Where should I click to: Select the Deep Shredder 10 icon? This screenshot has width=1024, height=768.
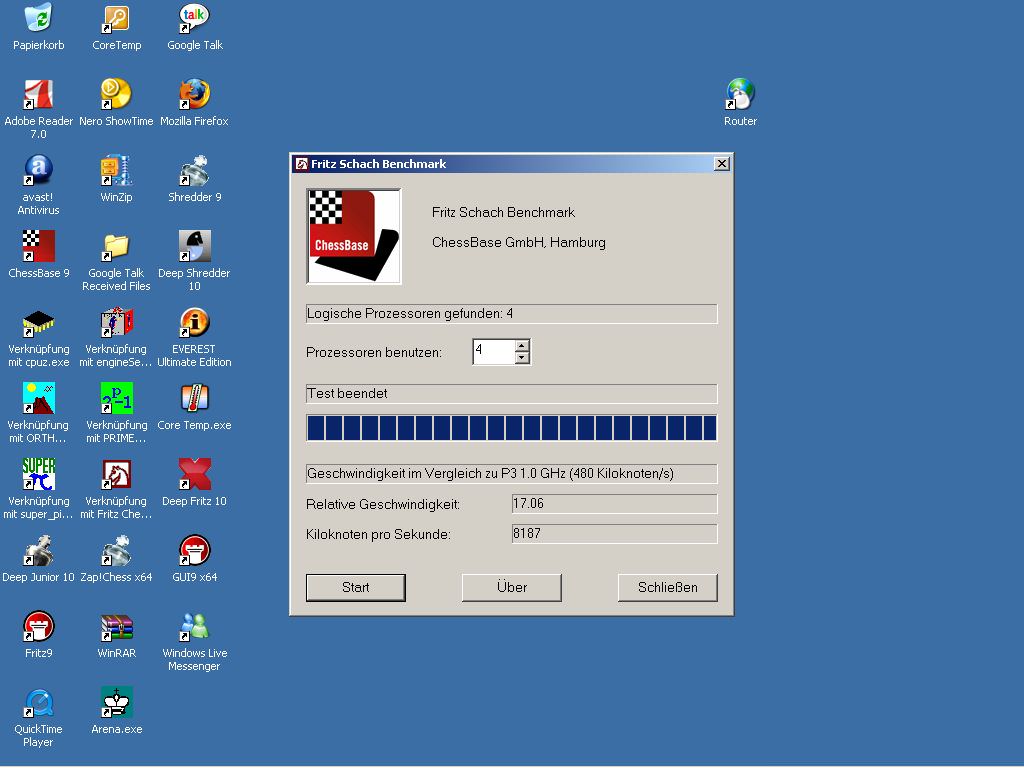(x=195, y=246)
